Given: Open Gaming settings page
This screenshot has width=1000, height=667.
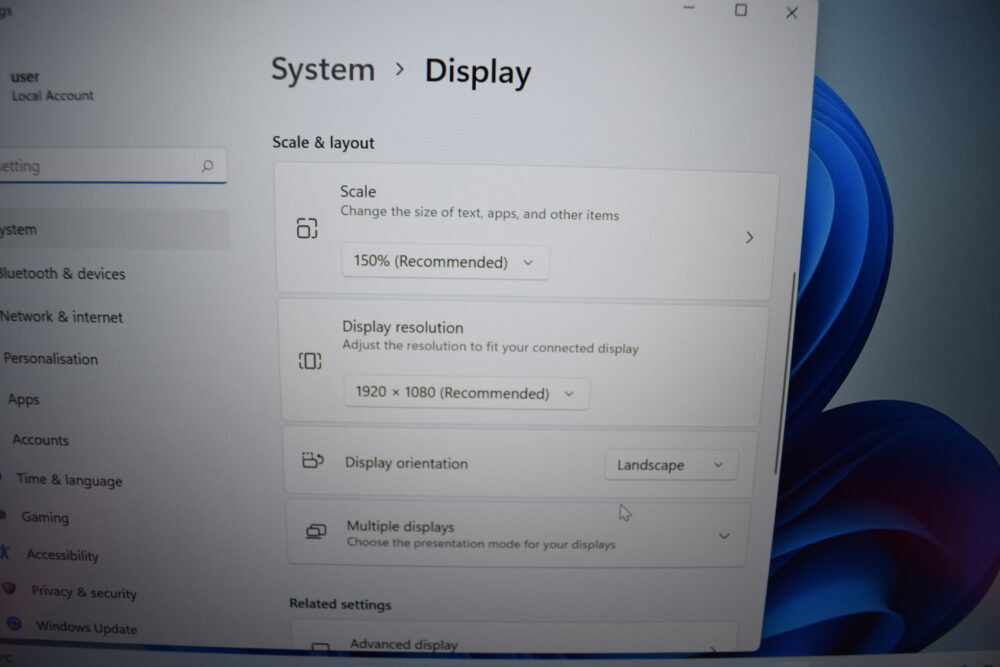Looking at the screenshot, I should (45, 517).
